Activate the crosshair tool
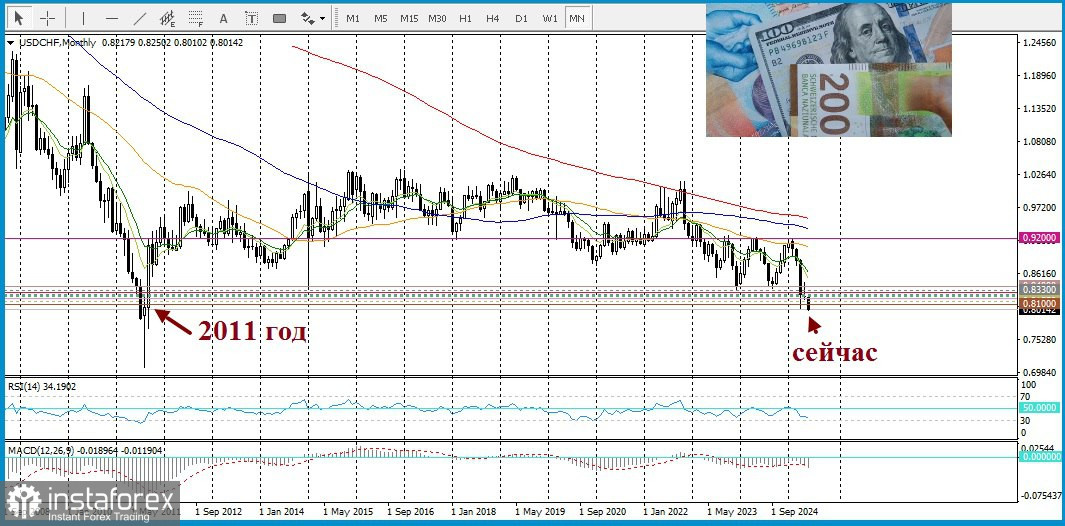Viewport: 1065px width, 526px height. point(47,18)
